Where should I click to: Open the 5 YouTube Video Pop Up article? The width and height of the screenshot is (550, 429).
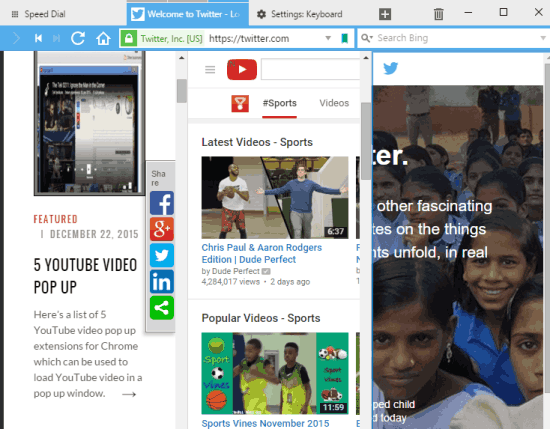[x=85, y=276]
